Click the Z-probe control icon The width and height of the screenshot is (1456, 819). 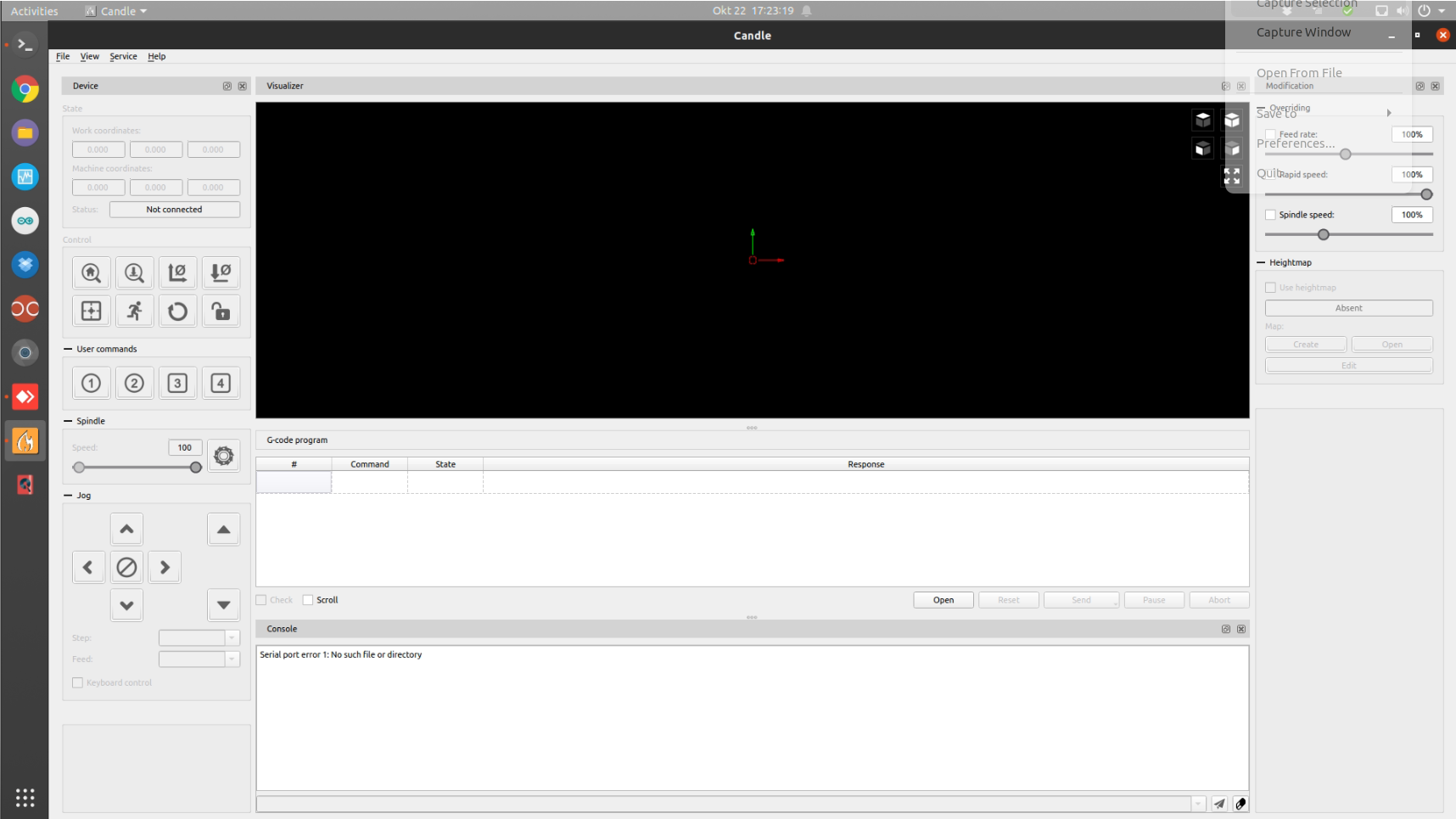pos(134,272)
